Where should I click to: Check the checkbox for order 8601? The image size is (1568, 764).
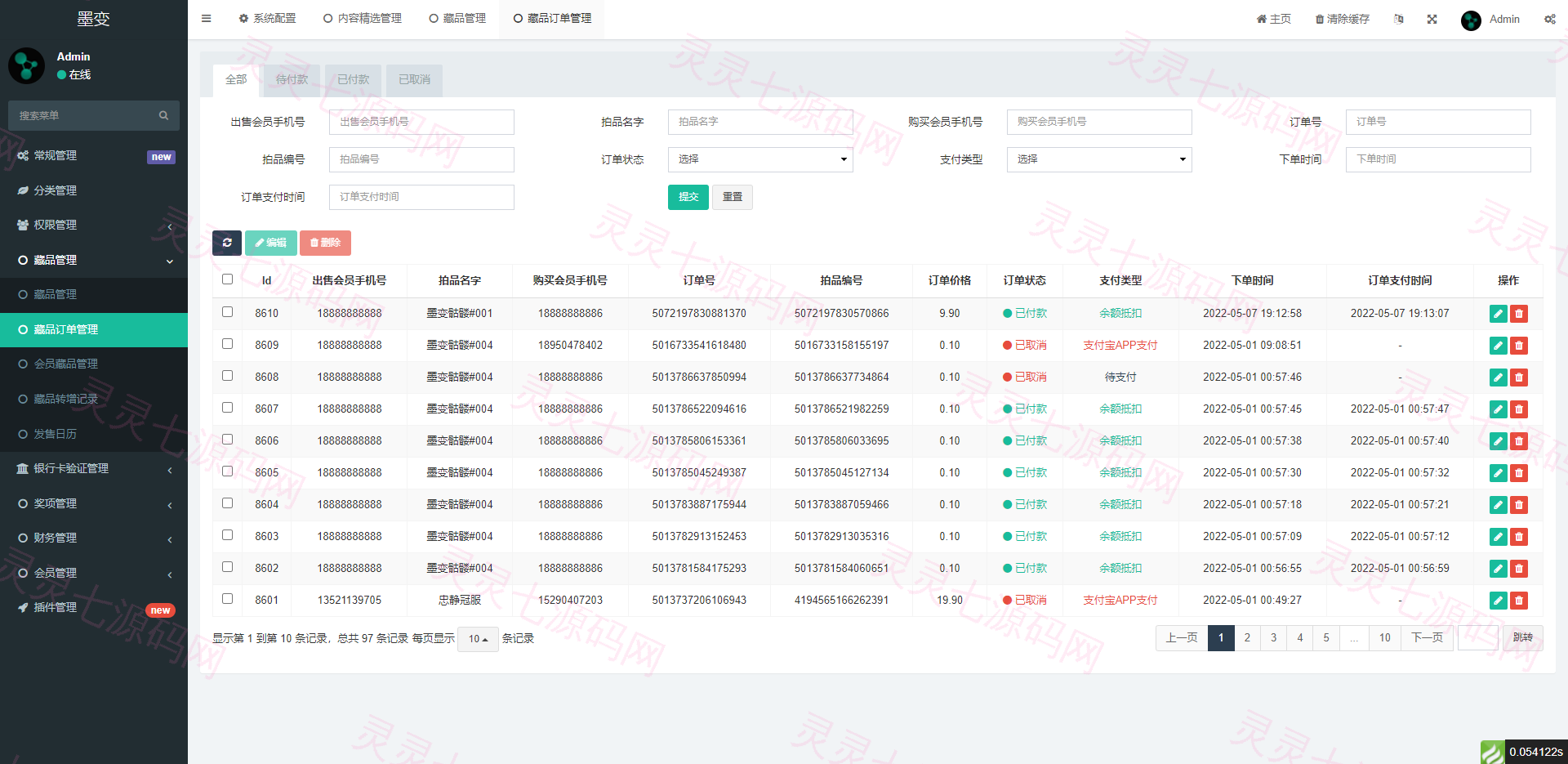point(227,599)
